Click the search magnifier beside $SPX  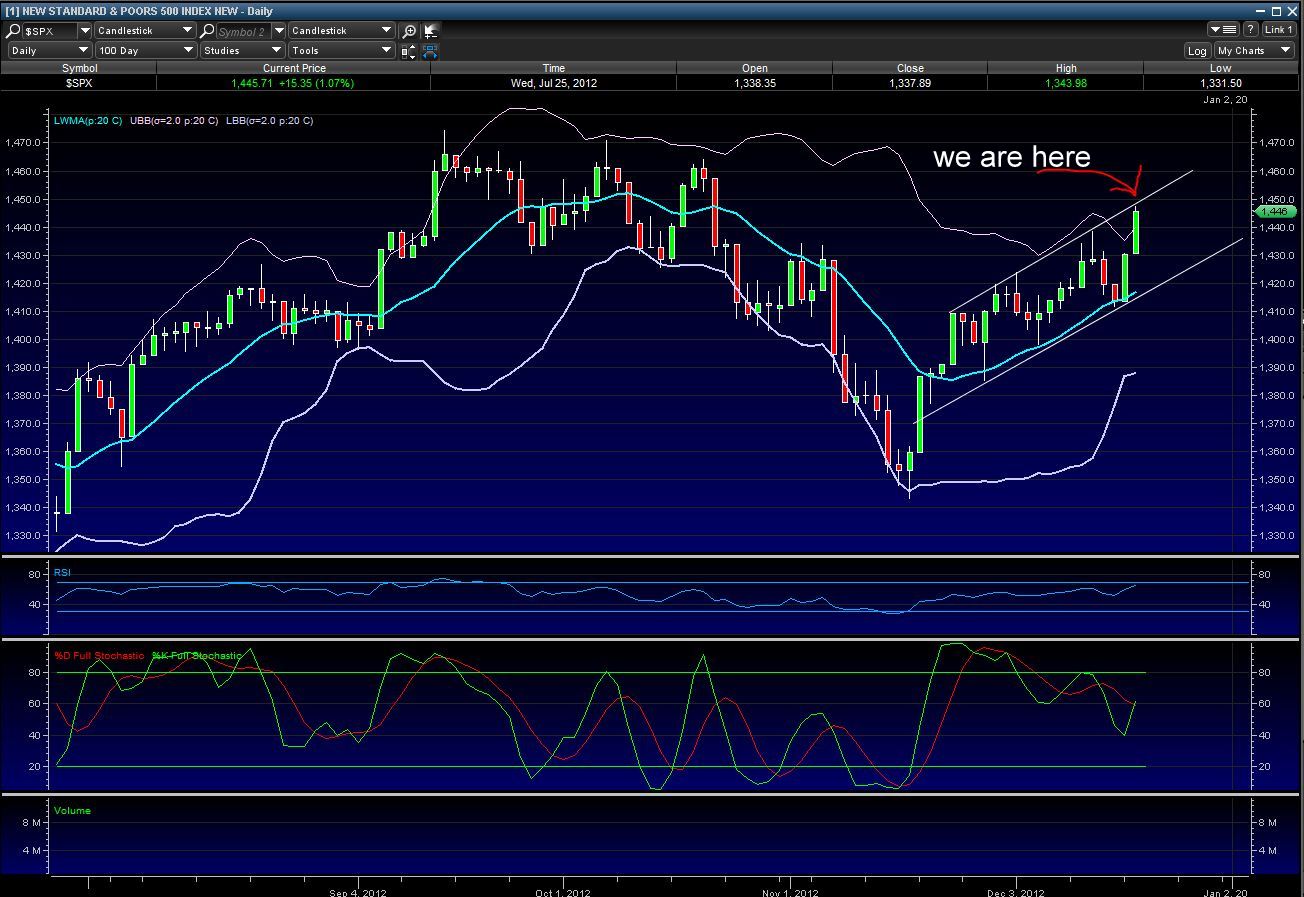click(13, 31)
